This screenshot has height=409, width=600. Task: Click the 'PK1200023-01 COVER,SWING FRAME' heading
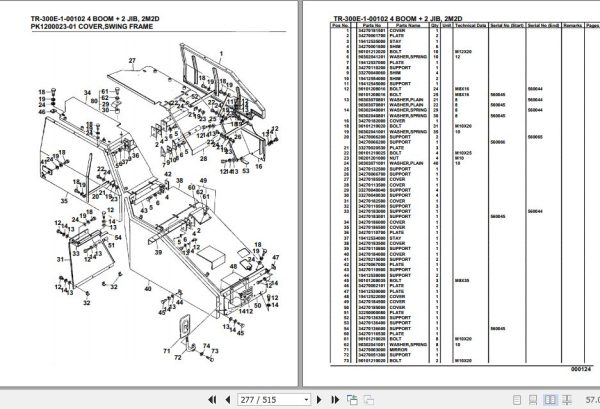point(92,26)
